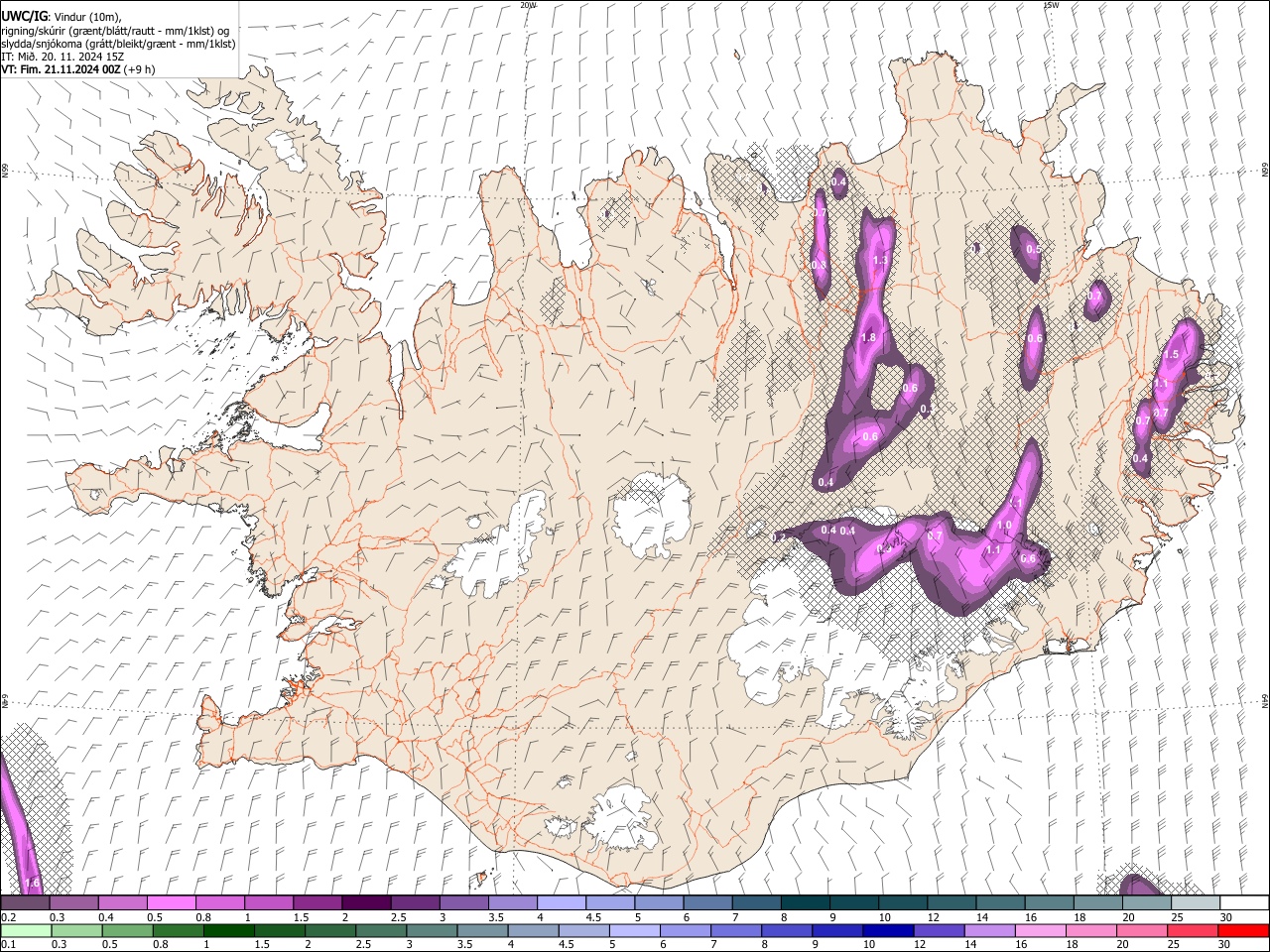Select the 0.3 mm rain legend swatch
Image resolution: width=1270 pixels, height=952 pixels.
point(76,931)
